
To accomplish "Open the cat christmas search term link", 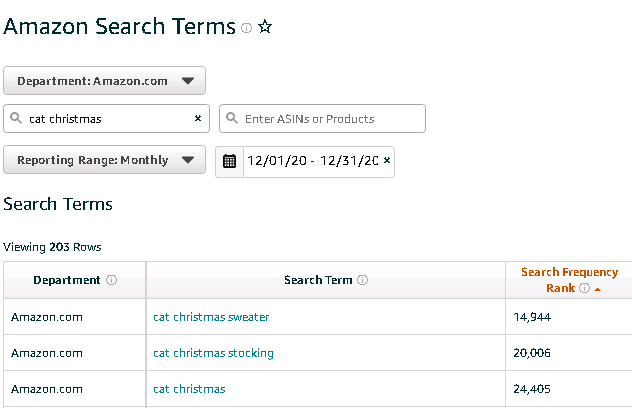I will [x=189, y=389].
